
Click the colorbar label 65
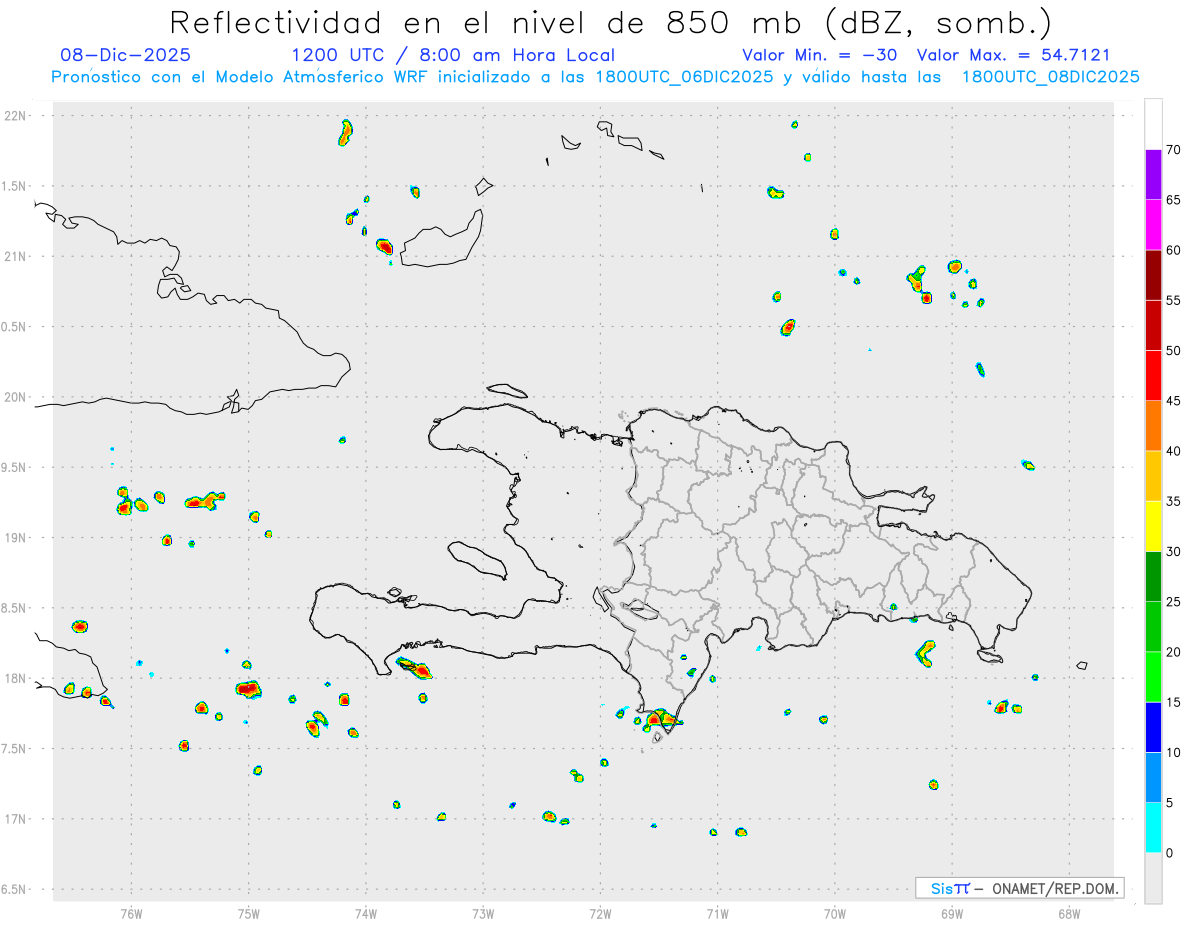[x=1173, y=200]
